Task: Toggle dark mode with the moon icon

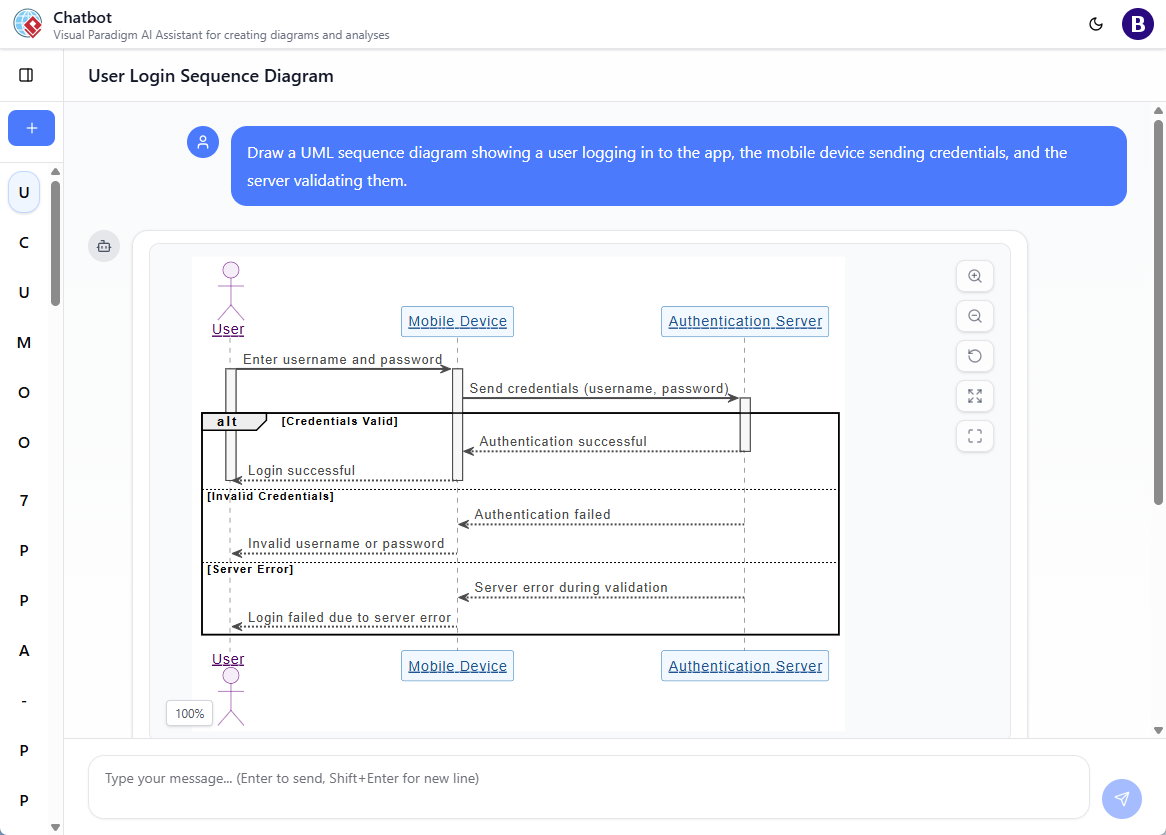Action: coord(1096,24)
